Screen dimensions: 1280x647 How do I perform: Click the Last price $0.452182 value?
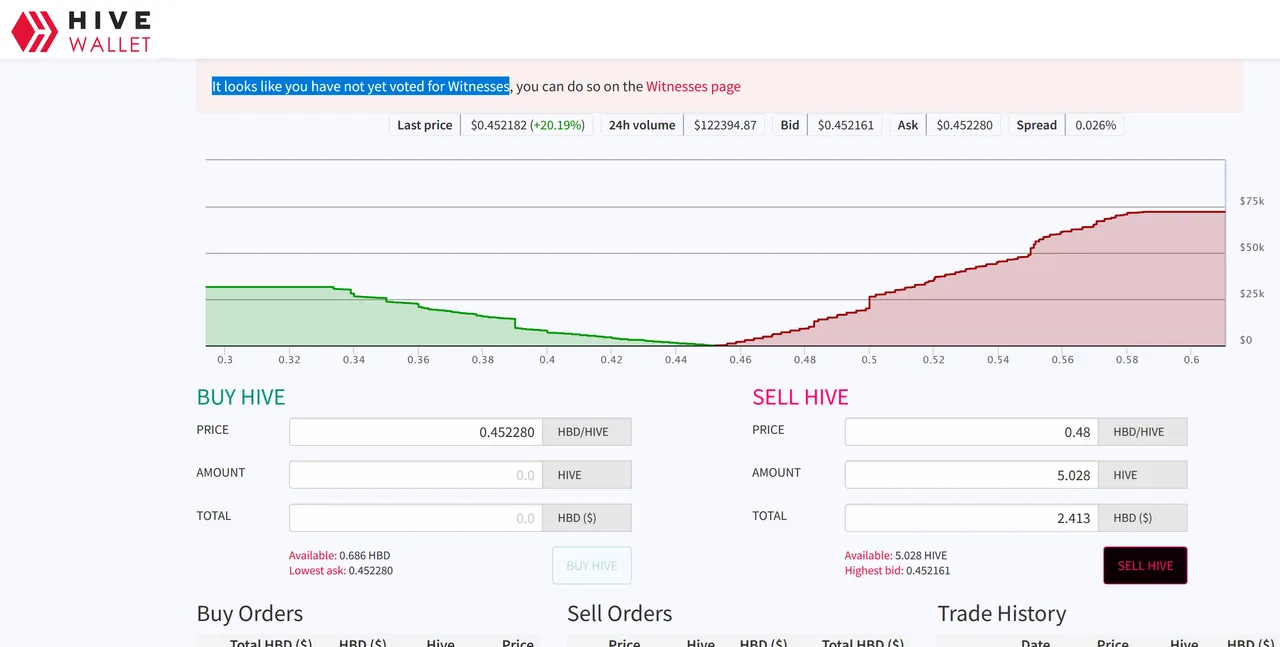tap(528, 125)
